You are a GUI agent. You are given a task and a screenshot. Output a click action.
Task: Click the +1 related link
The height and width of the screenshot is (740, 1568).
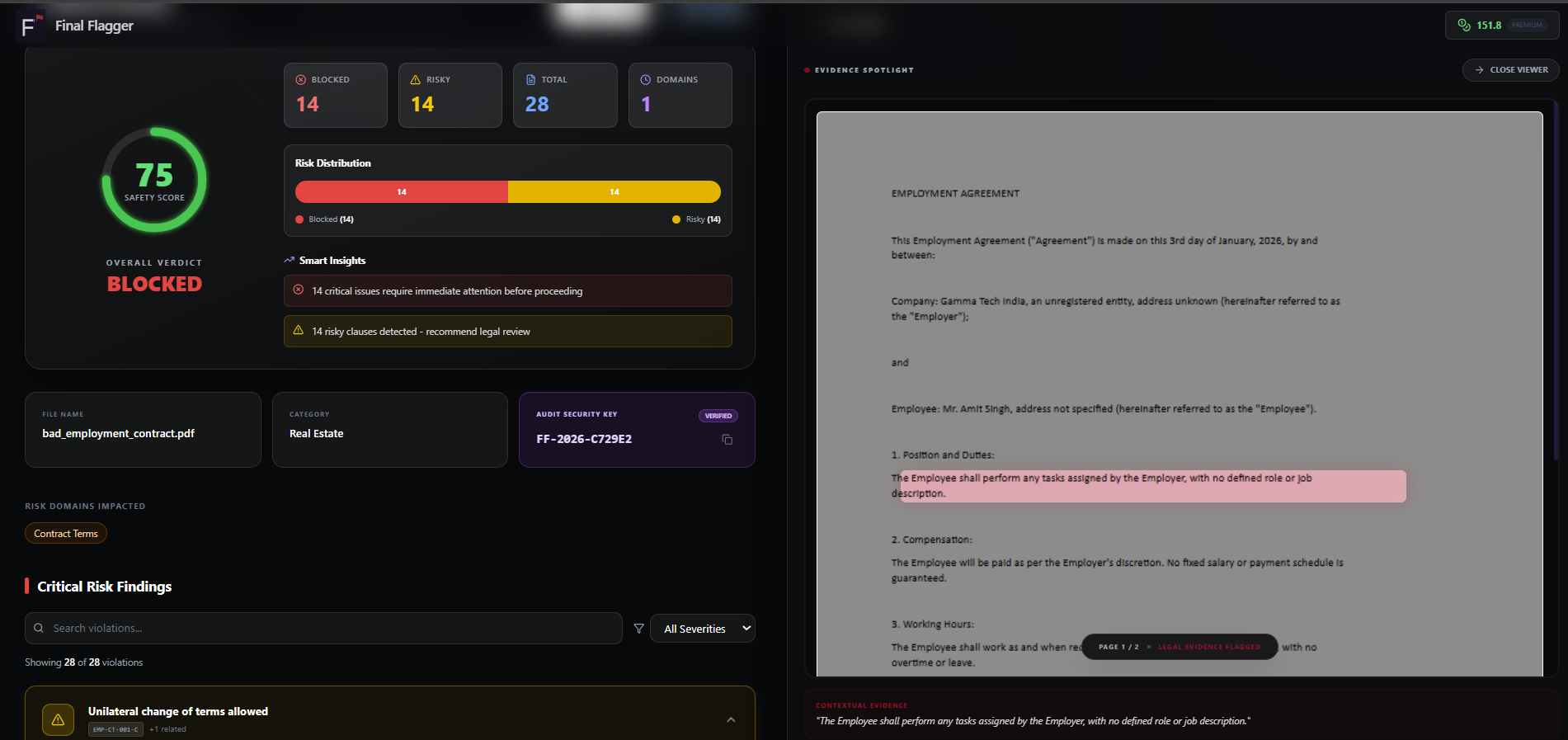167,729
